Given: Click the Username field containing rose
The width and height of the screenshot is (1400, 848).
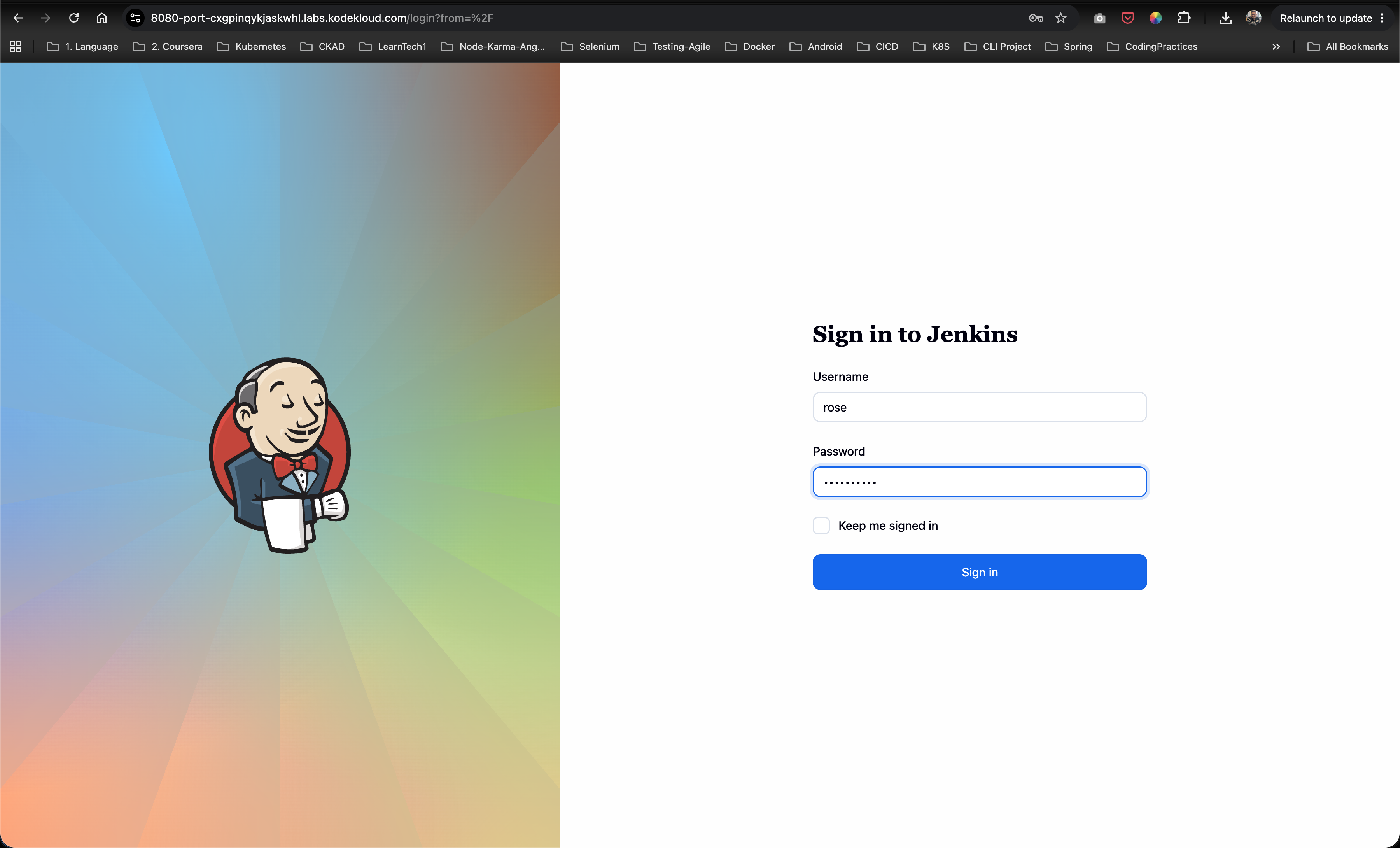Looking at the screenshot, I should [x=980, y=407].
